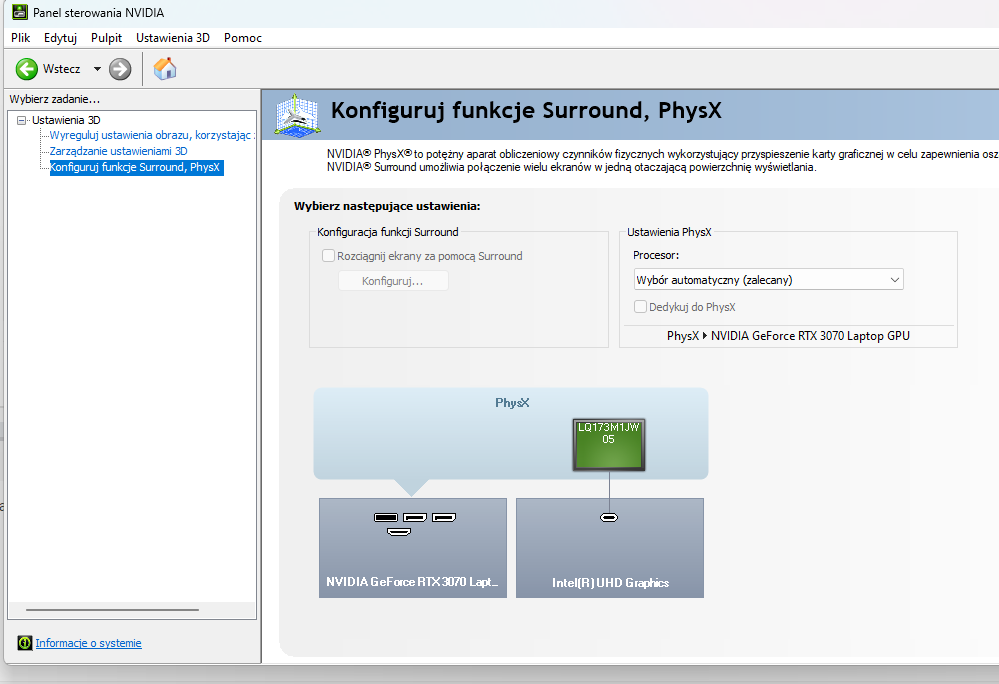Image resolution: width=999 pixels, height=684 pixels.
Task: Open the home page house icon
Action: click(x=165, y=69)
